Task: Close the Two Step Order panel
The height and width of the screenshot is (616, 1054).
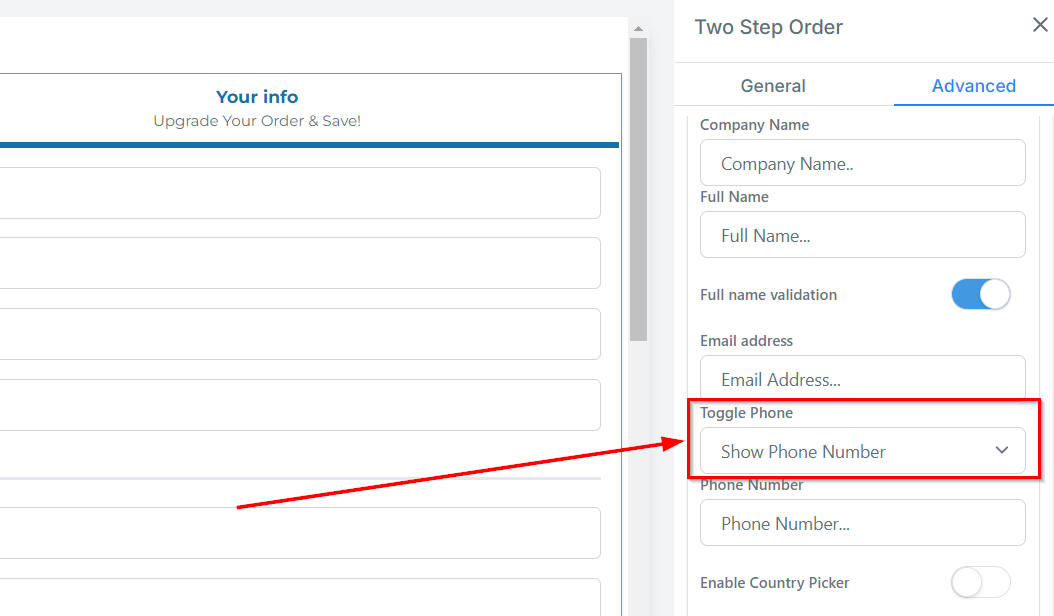Action: point(1040,25)
